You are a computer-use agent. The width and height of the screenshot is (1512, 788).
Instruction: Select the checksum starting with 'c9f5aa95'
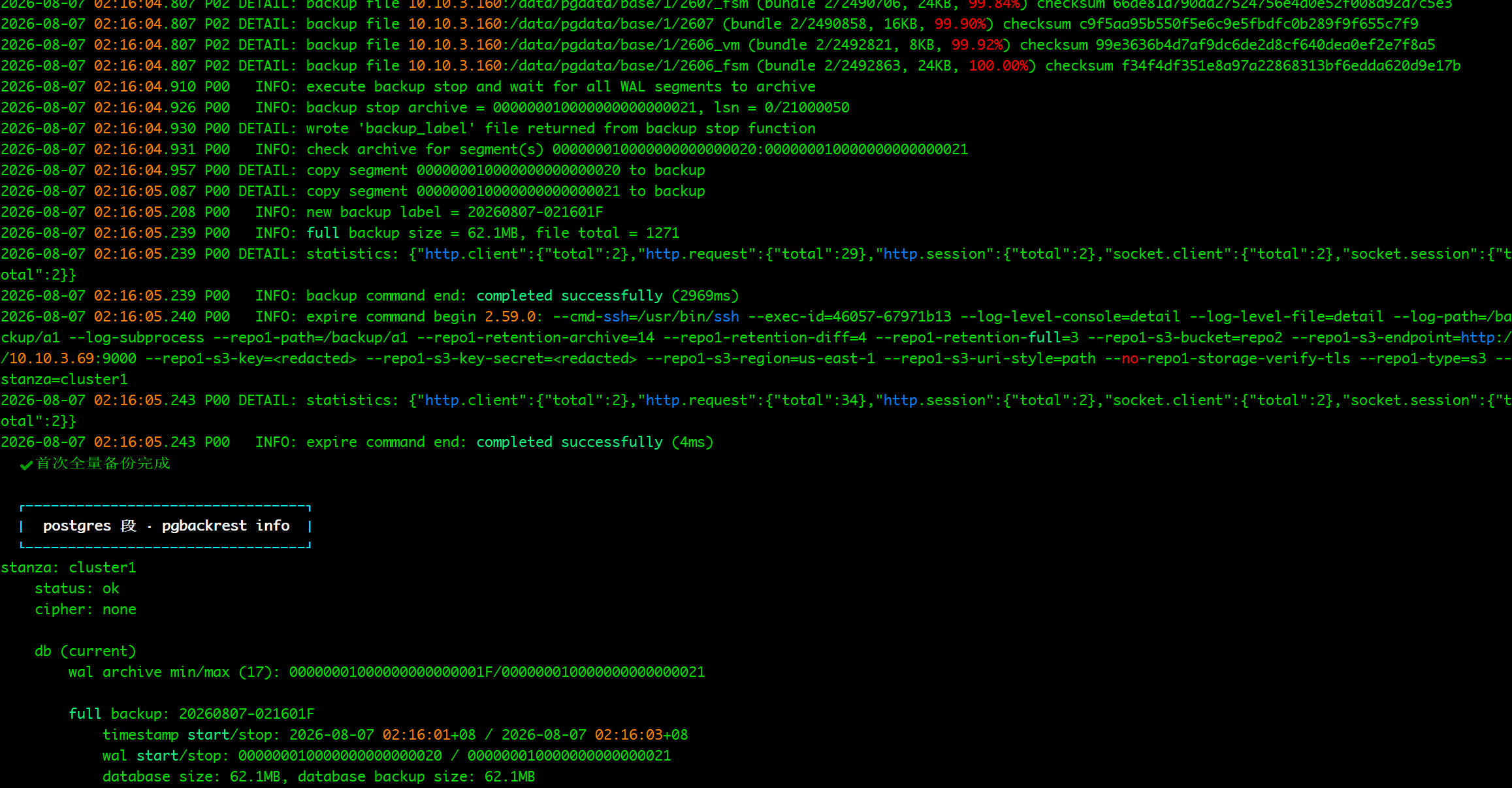pos(1249,24)
